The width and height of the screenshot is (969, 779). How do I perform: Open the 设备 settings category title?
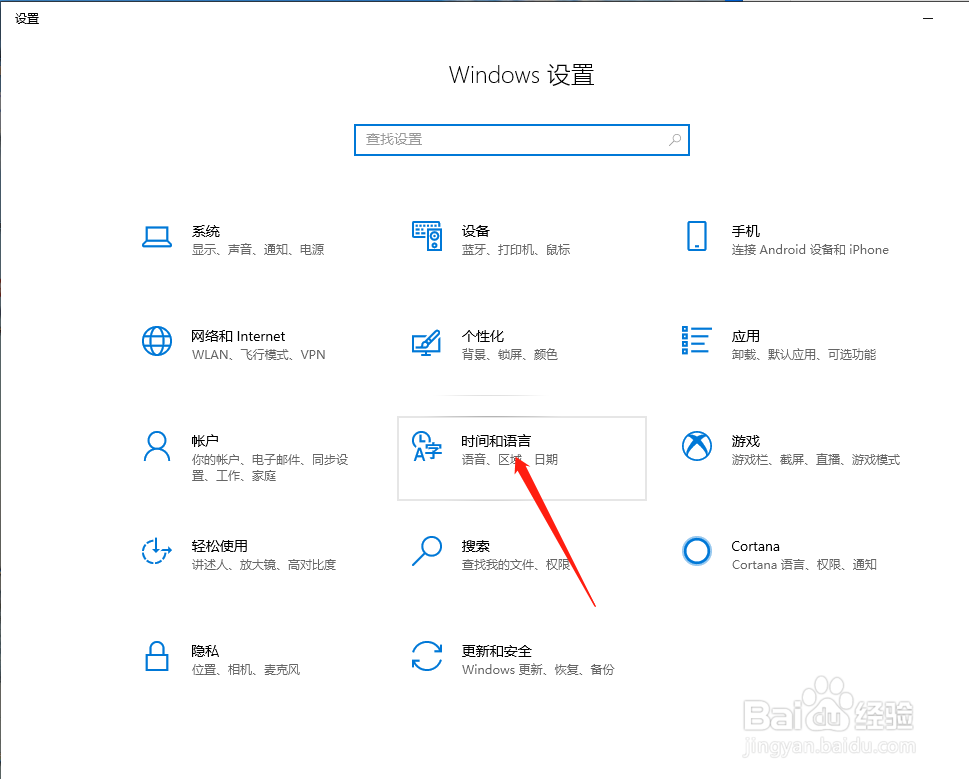(476, 231)
